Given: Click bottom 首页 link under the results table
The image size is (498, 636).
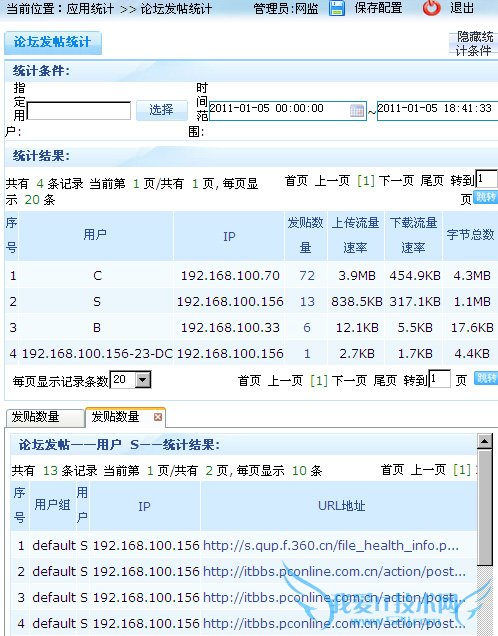Looking at the screenshot, I should click(249, 380).
